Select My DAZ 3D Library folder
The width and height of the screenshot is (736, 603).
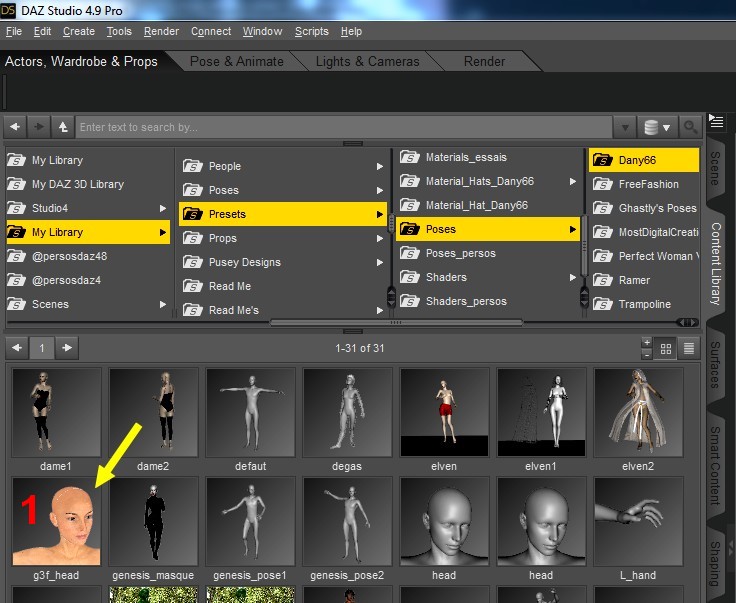click(x=88, y=184)
